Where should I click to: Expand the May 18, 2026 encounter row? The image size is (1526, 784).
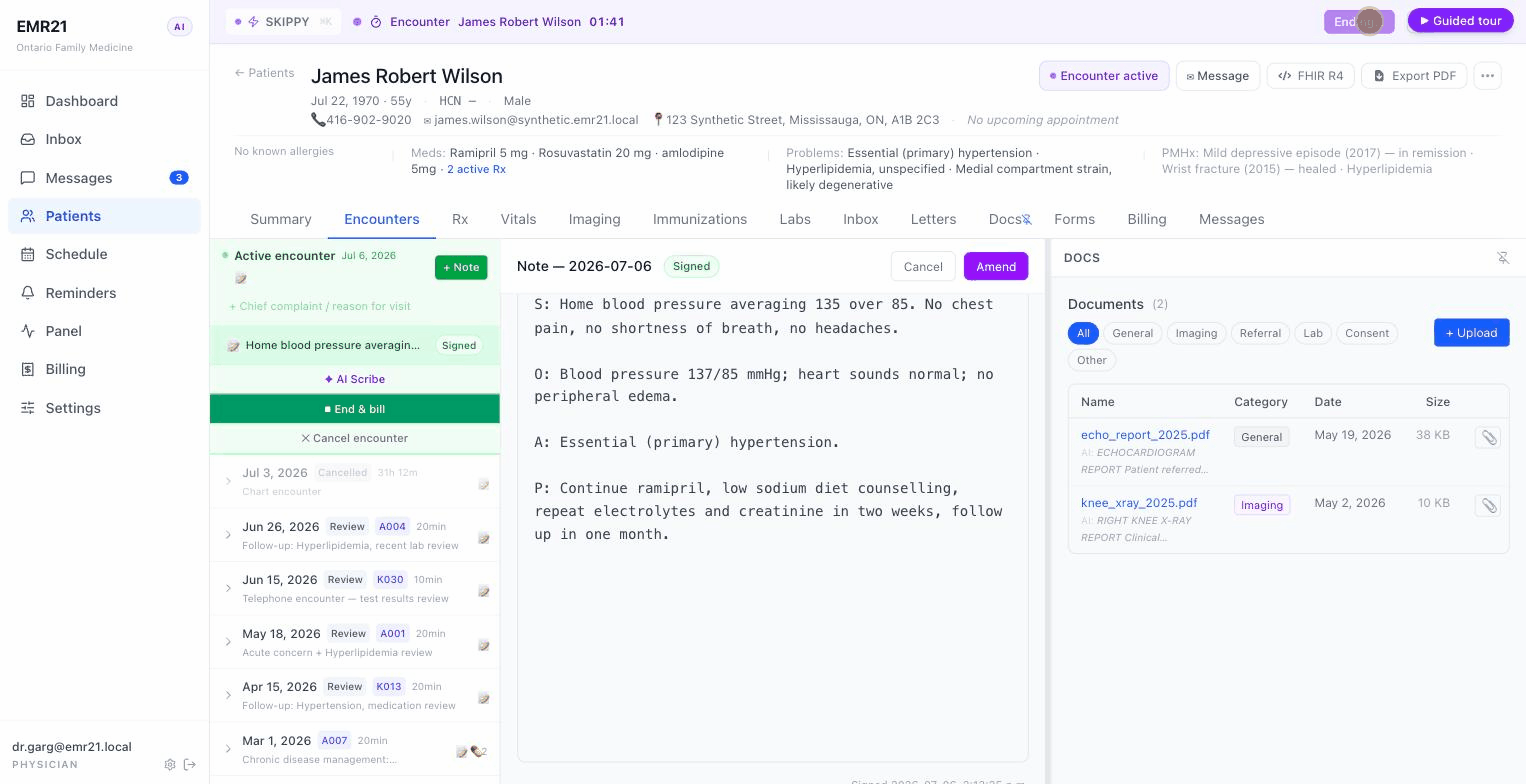(x=229, y=642)
